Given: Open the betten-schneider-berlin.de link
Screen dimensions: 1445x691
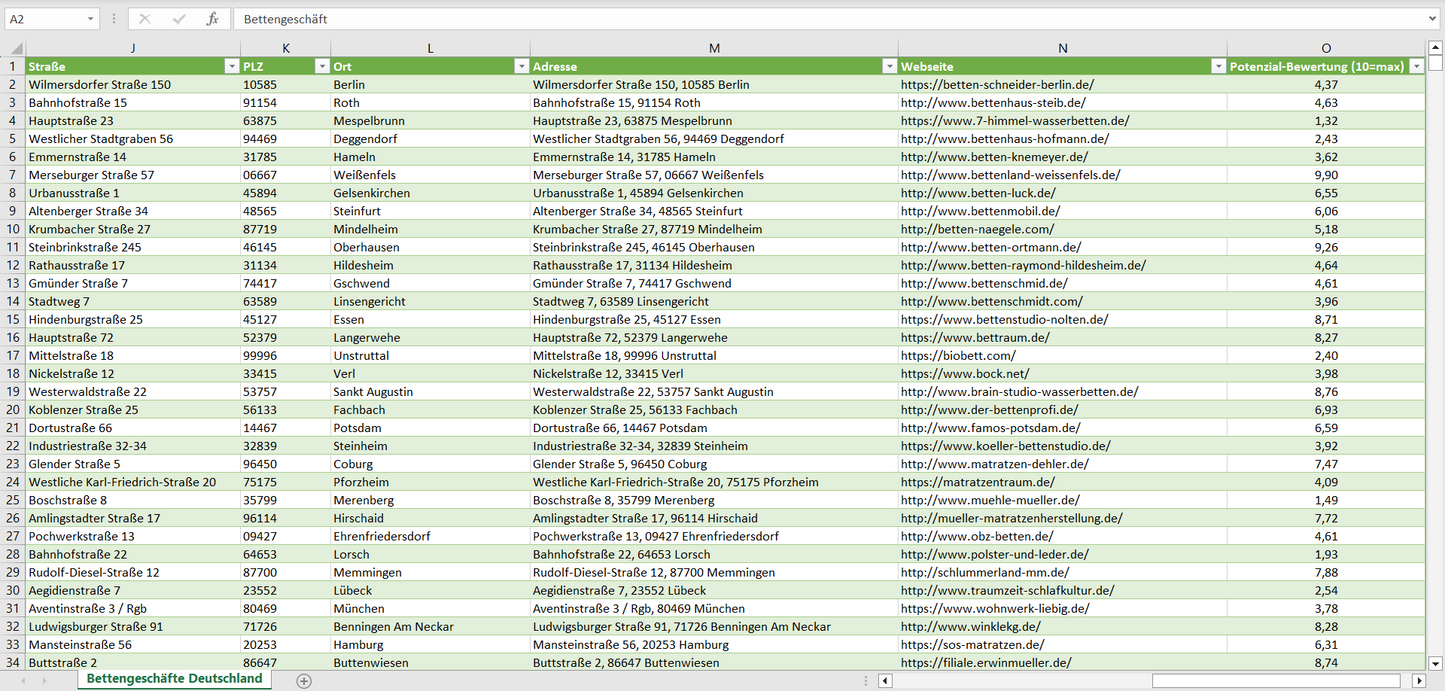Looking at the screenshot, I should 997,85.
